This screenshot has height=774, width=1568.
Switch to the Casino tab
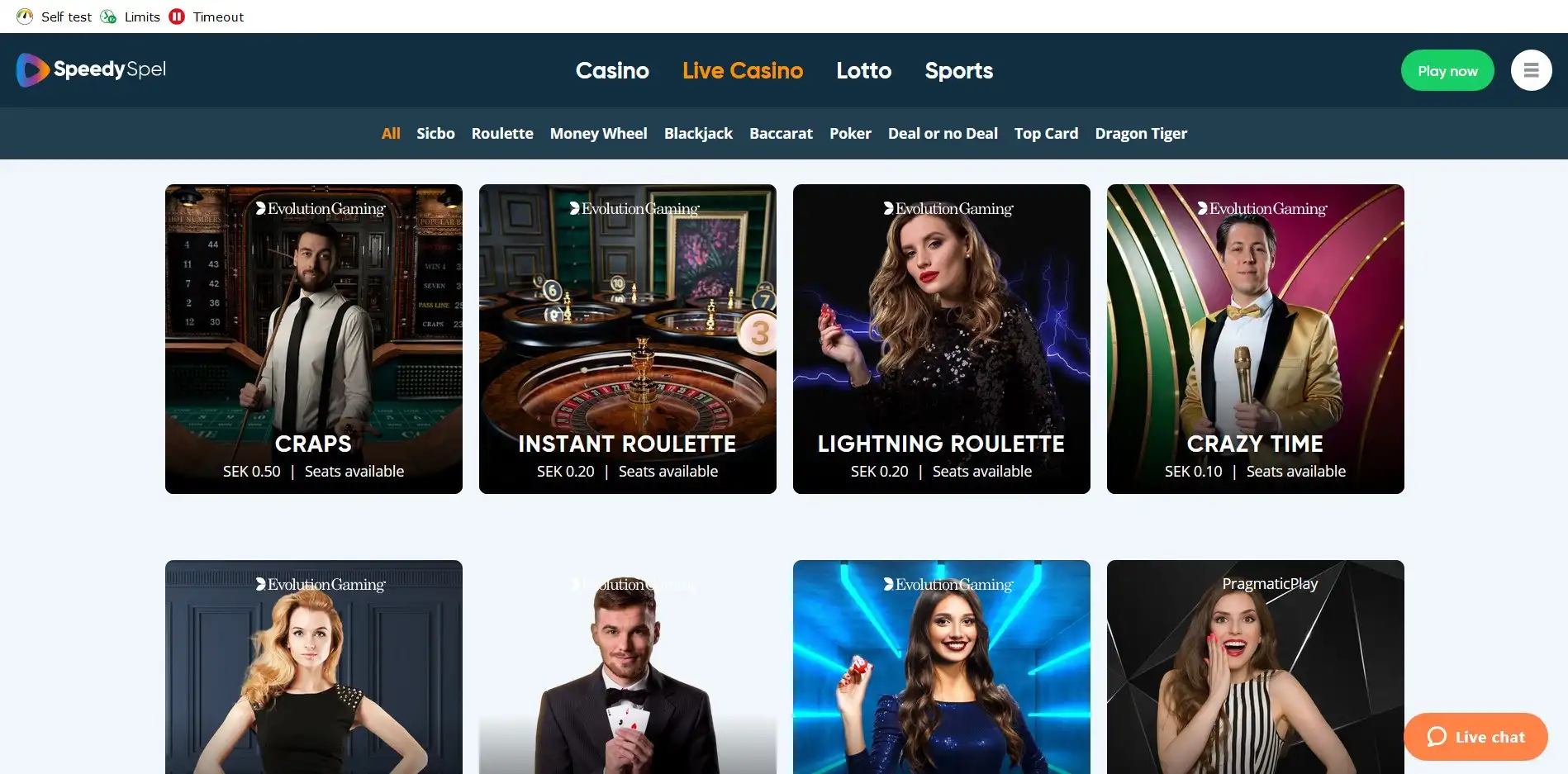click(612, 70)
